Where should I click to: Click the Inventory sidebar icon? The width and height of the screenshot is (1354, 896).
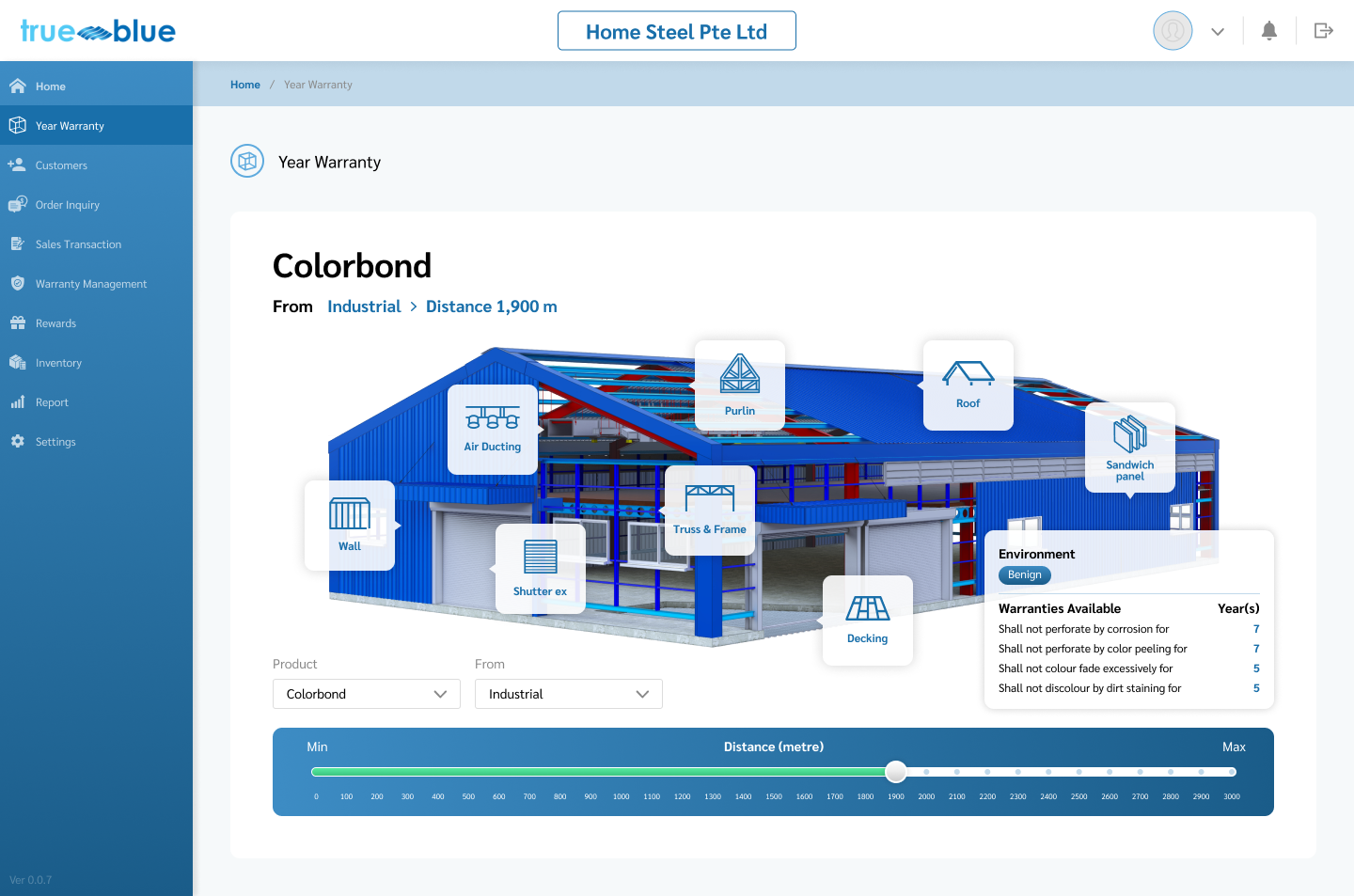tap(17, 363)
